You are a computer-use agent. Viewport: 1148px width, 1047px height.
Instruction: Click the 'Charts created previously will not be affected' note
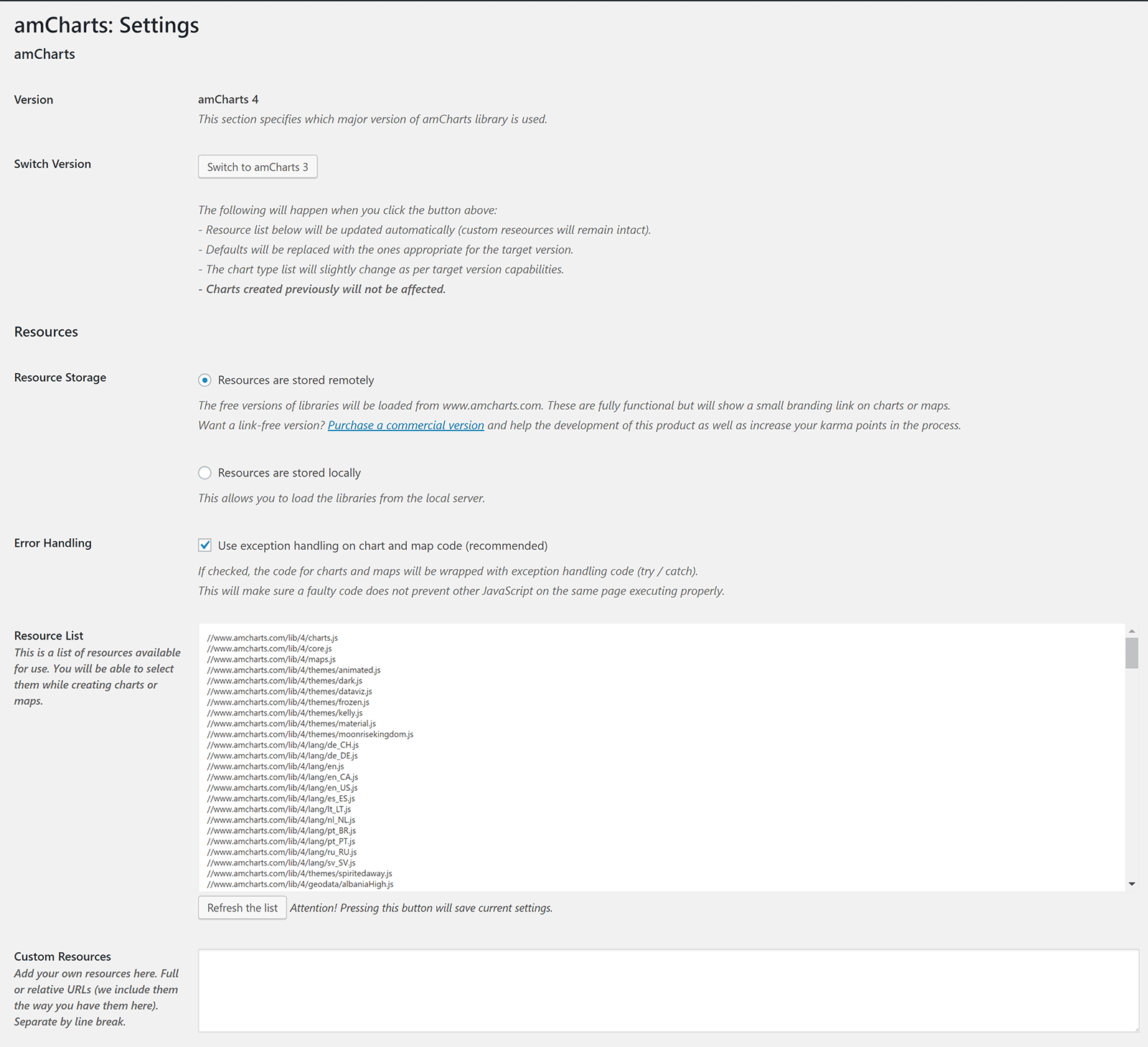(322, 289)
